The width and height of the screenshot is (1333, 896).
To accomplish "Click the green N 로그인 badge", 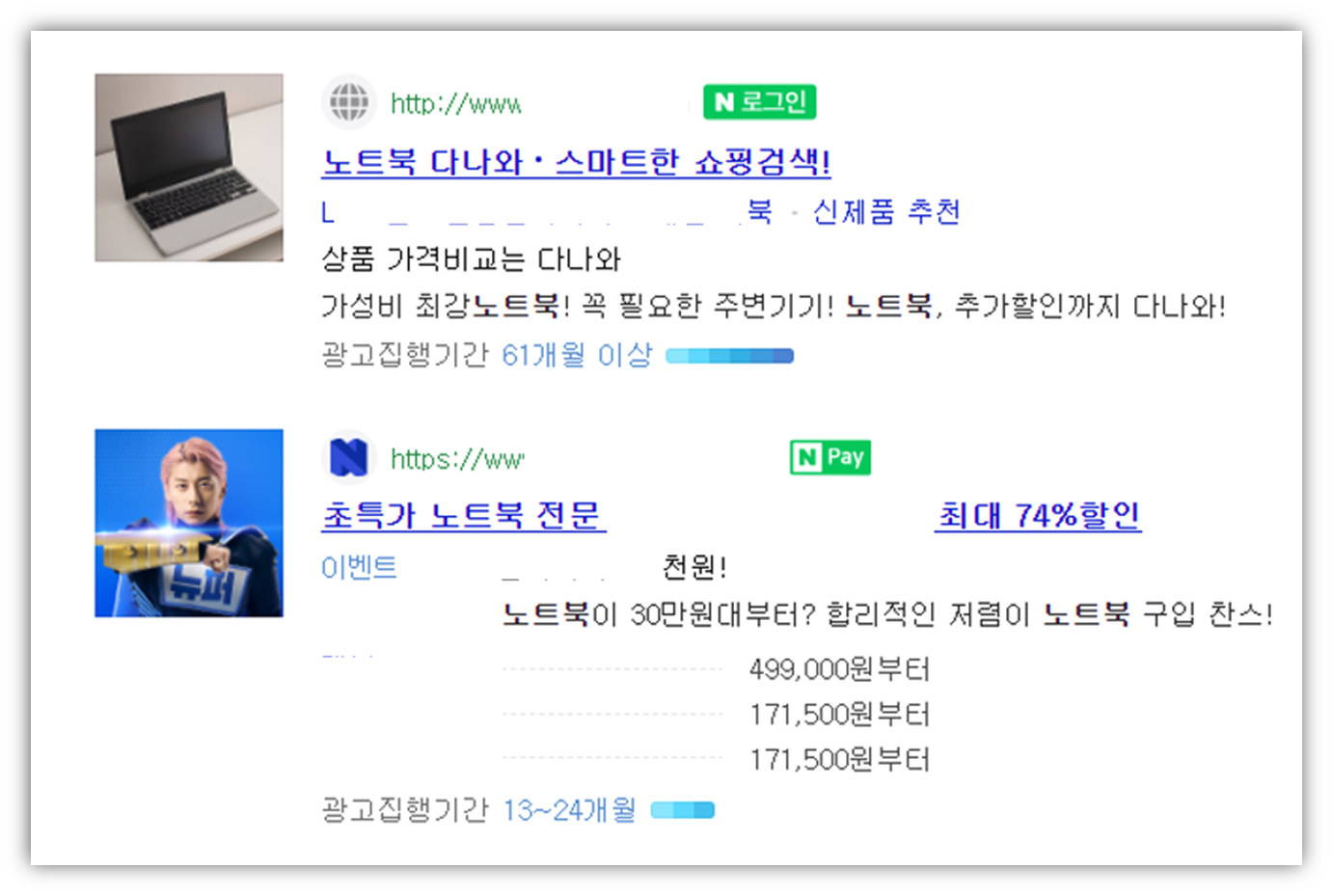I will tap(760, 102).
